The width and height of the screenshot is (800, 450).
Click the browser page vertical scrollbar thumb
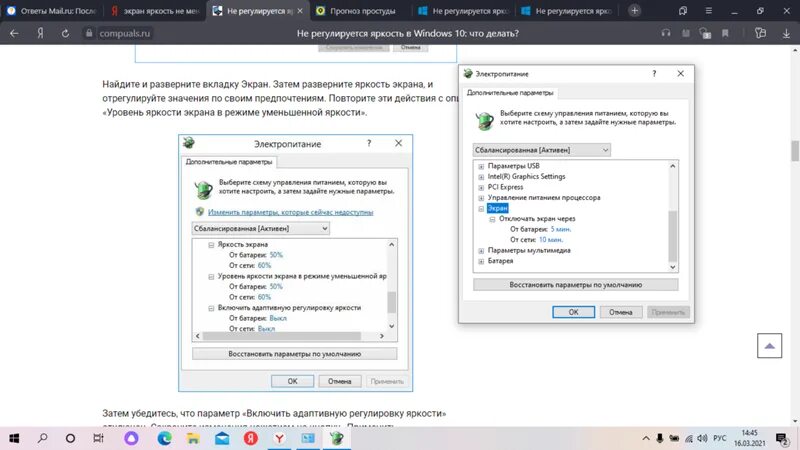(x=795, y=151)
